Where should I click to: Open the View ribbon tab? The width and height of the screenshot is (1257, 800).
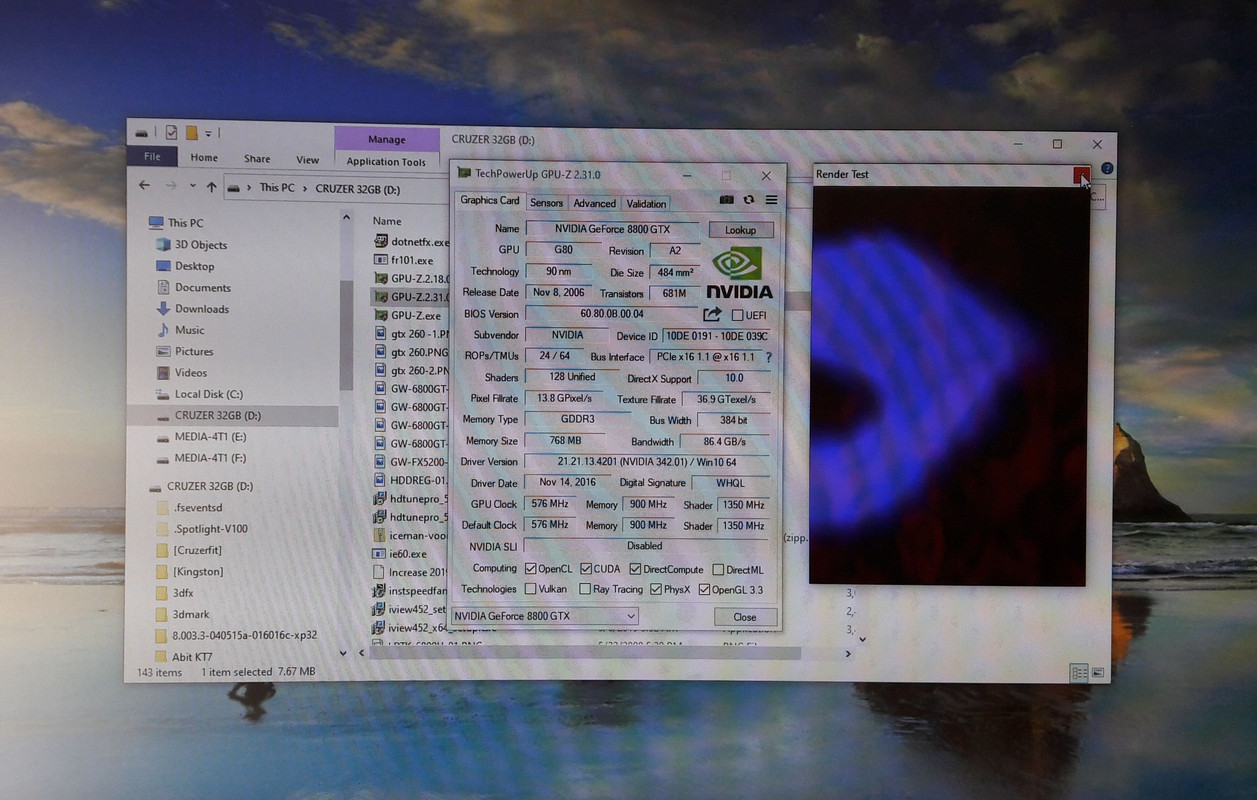(x=307, y=159)
